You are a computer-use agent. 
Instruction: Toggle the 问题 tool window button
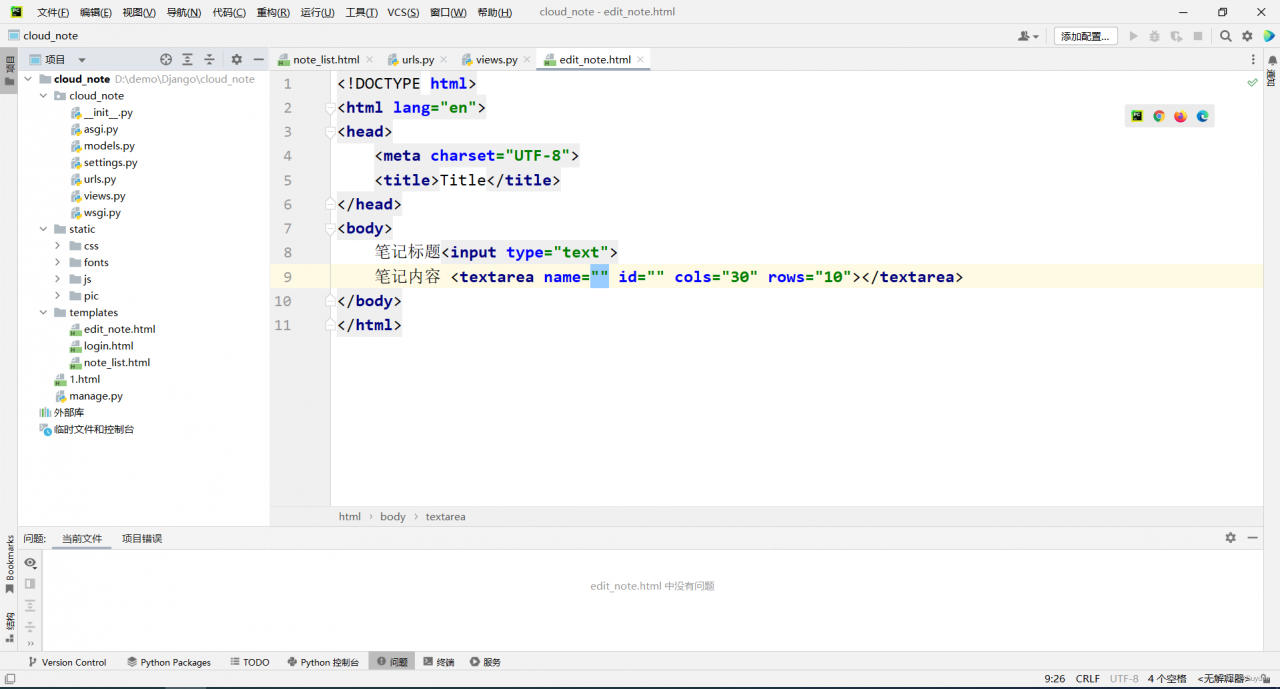click(x=391, y=662)
